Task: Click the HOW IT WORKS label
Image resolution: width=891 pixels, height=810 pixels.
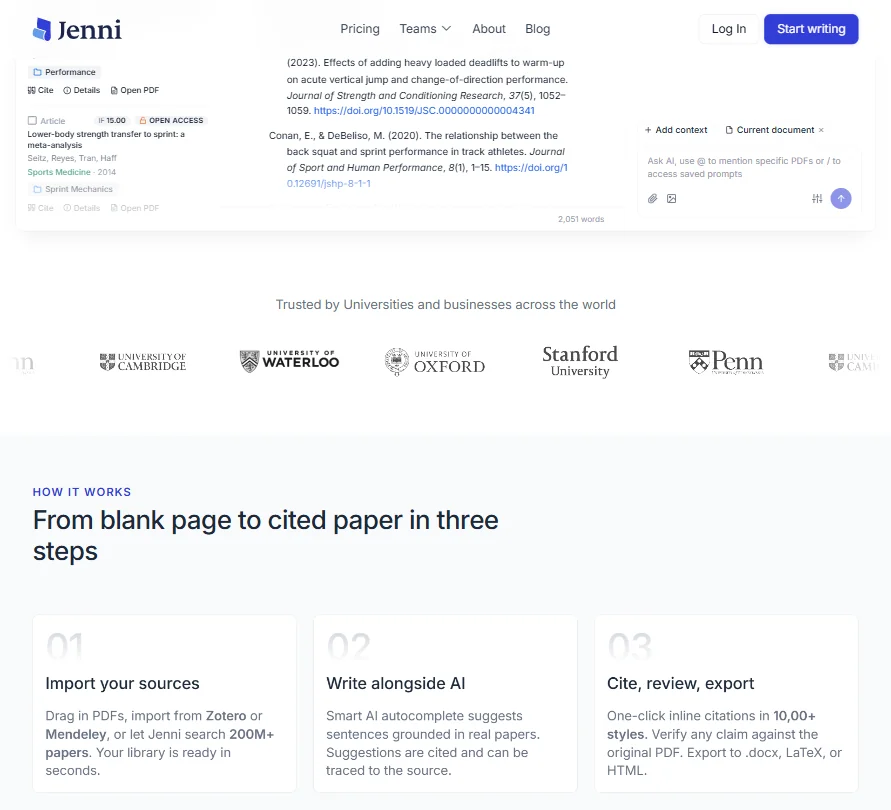Action: click(82, 492)
